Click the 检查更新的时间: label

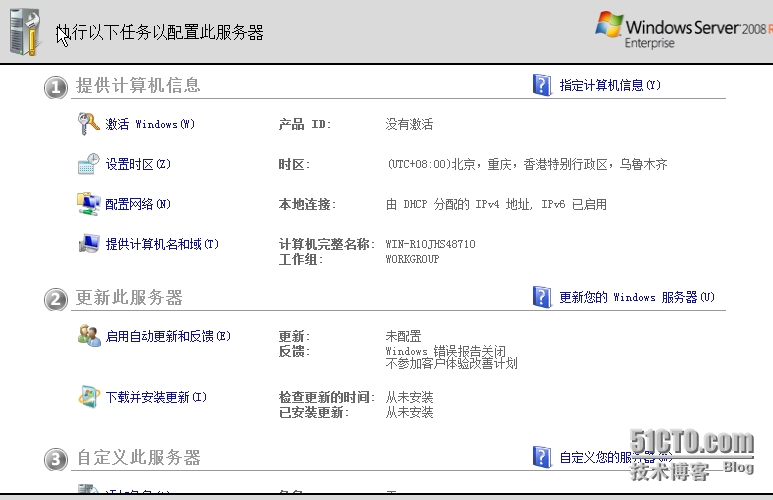click(327, 397)
